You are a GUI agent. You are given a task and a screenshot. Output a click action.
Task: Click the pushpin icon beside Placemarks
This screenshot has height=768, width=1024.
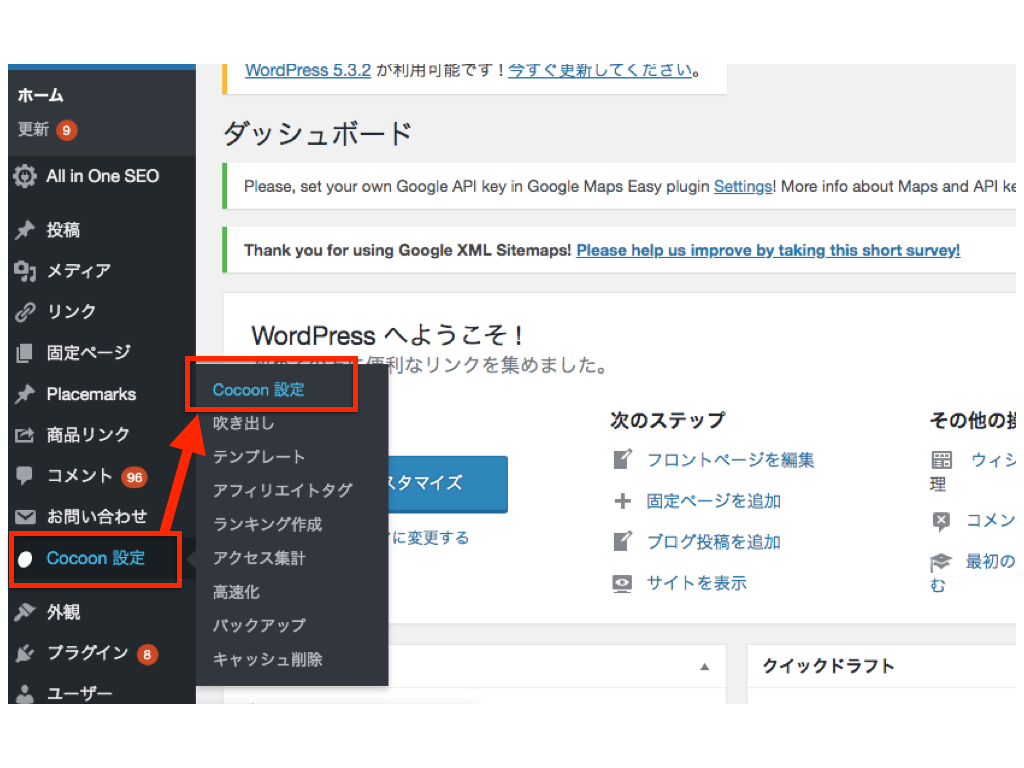(25, 394)
